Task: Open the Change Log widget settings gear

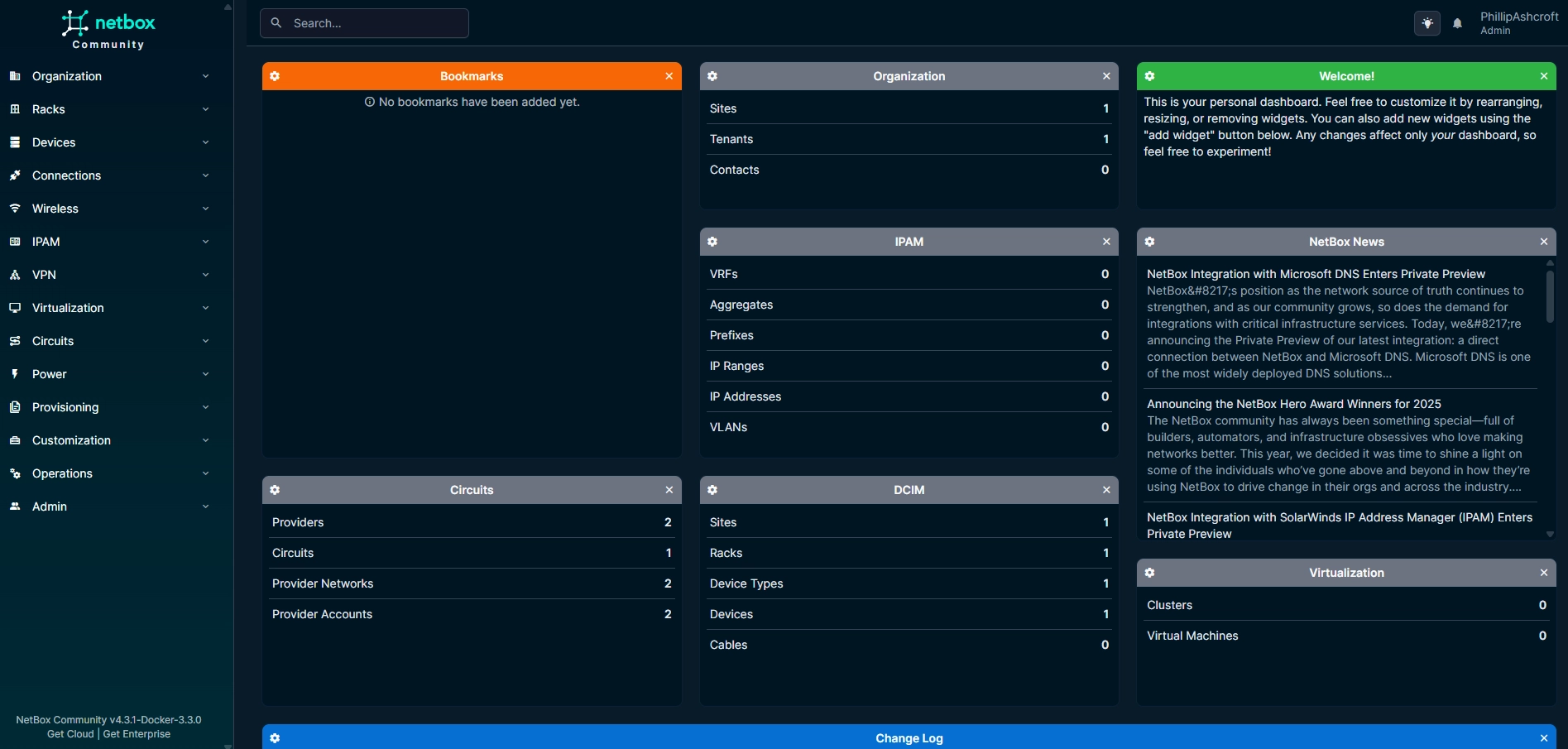Action: (275, 737)
